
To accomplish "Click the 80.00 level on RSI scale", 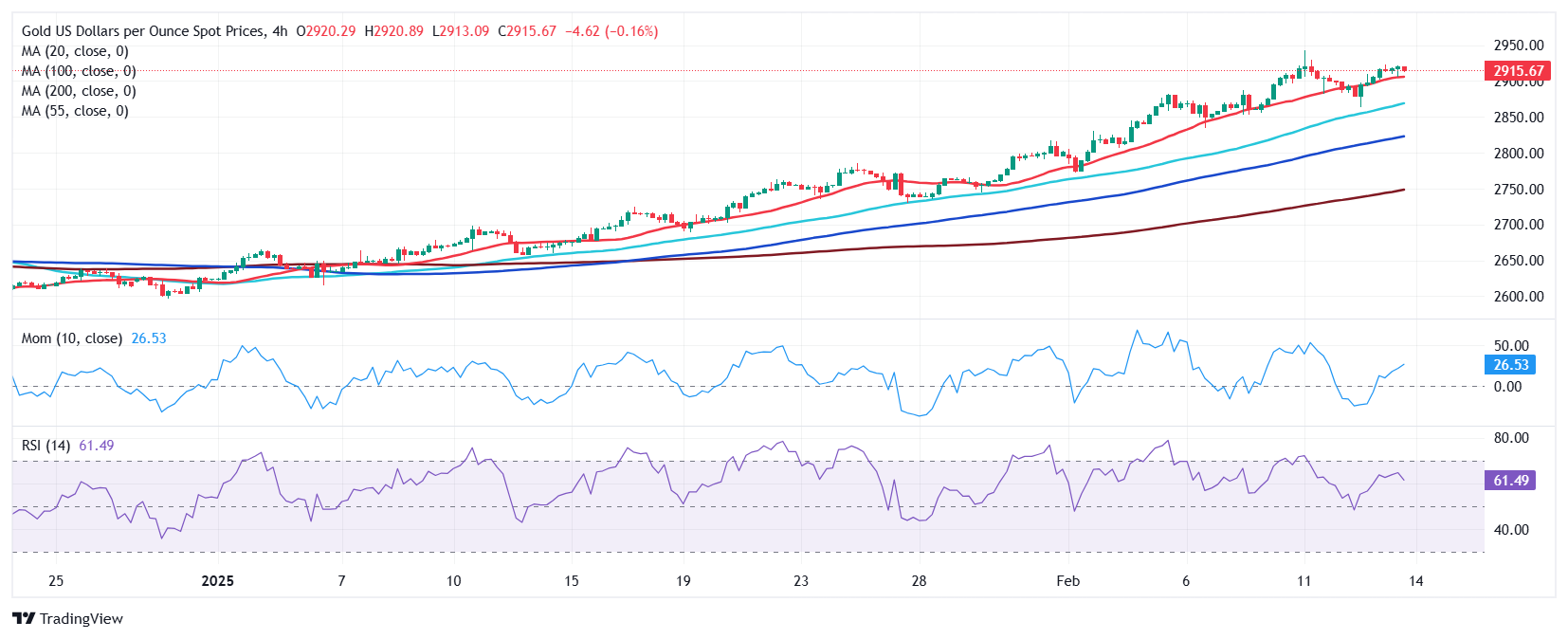I will pyautogui.click(x=1511, y=438).
